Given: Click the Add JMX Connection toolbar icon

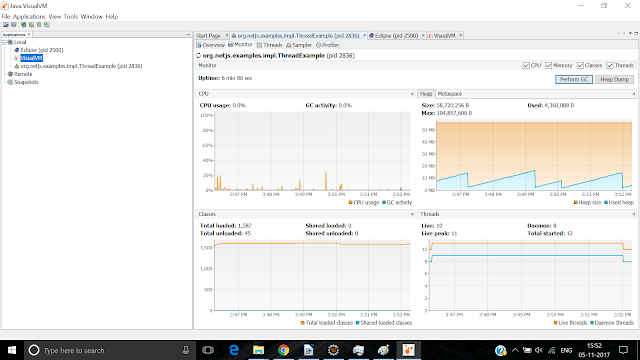Looking at the screenshot, I should pos(31,25).
